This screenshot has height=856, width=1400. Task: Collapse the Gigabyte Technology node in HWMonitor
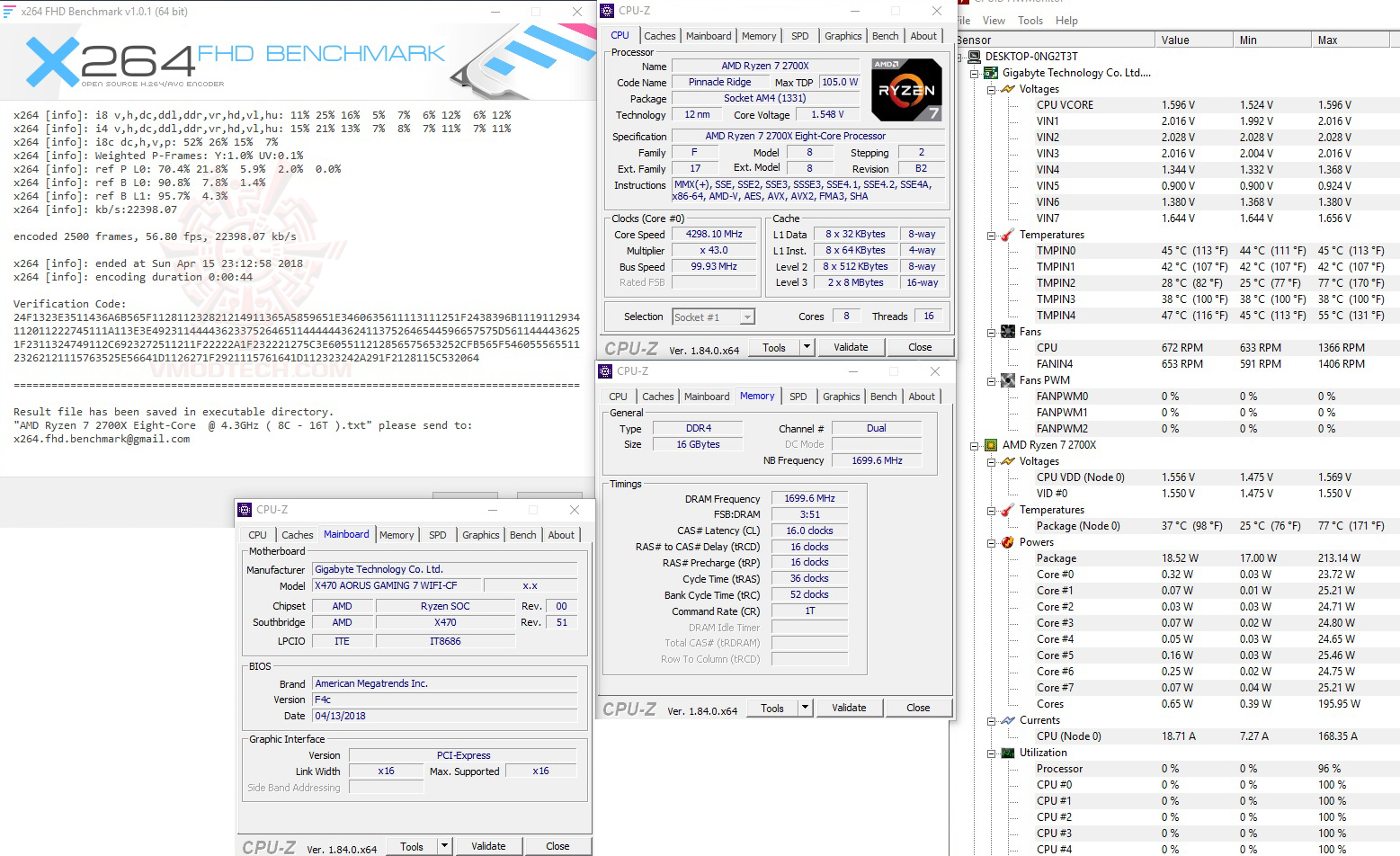pyautogui.click(x=975, y=74)
